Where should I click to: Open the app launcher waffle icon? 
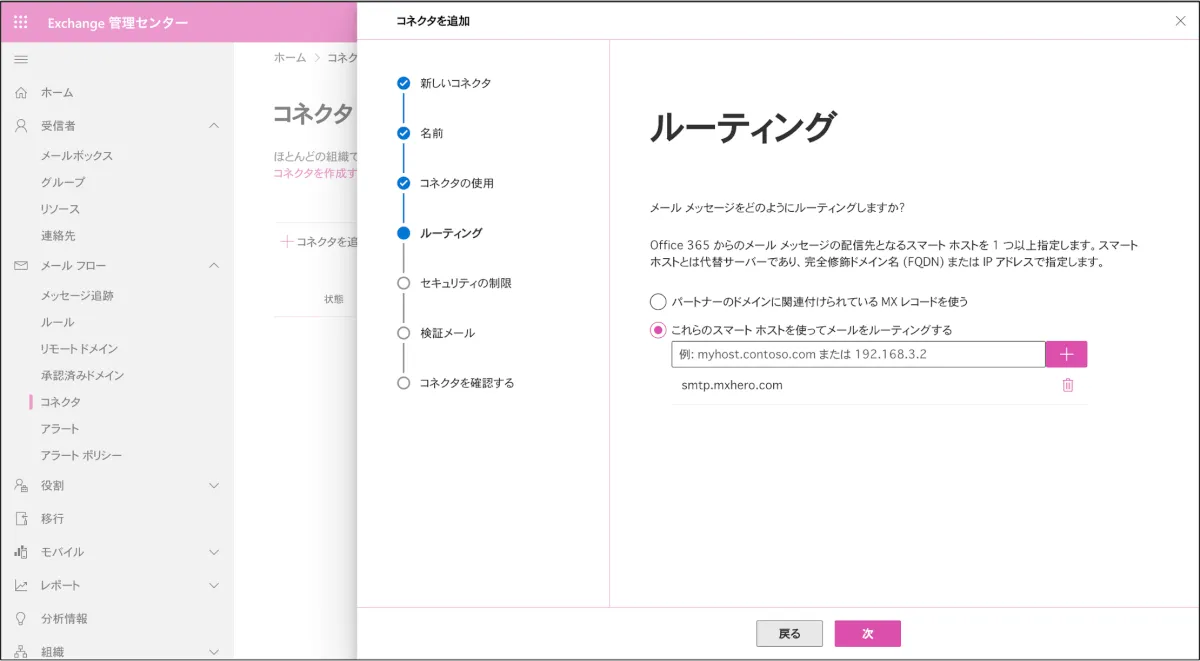click(21, 23)
